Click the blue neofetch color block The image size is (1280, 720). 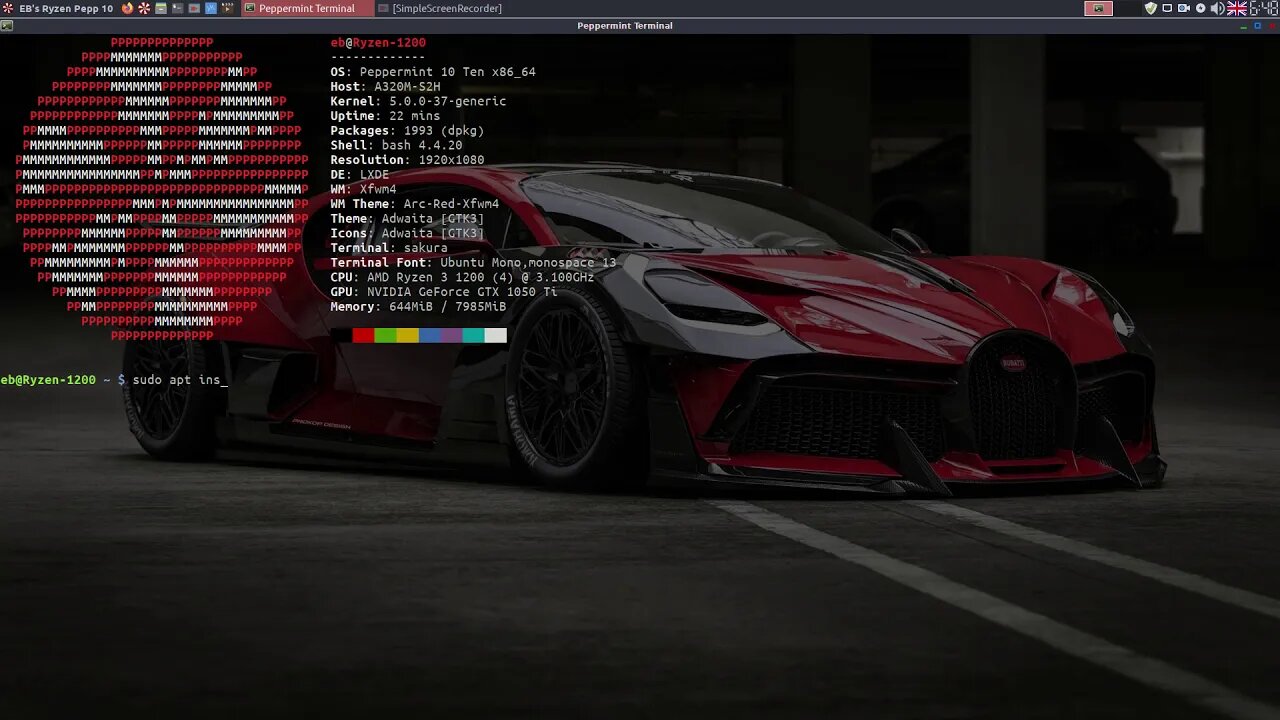430,335
